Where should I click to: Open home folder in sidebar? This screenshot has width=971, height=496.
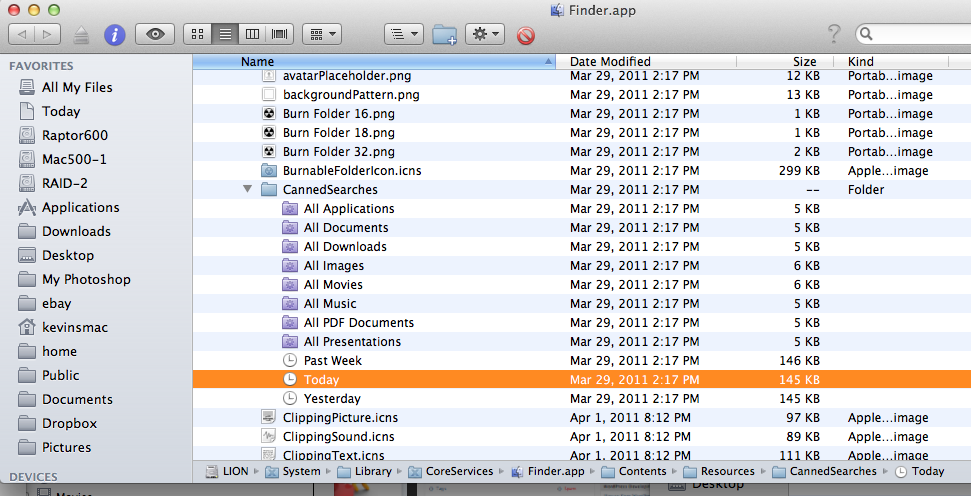[59, 351]
